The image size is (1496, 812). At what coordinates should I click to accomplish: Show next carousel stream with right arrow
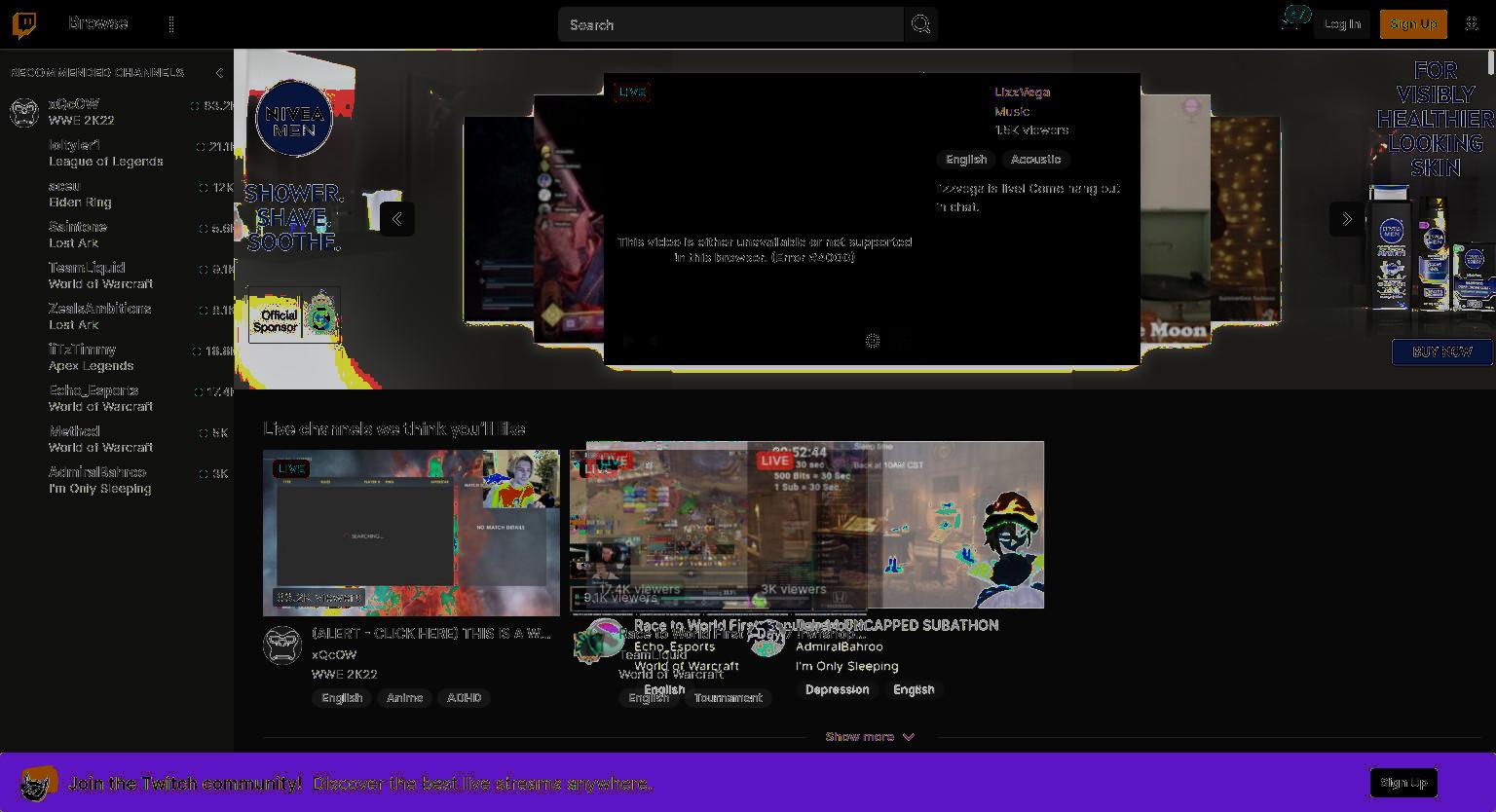coord(1347,219)
